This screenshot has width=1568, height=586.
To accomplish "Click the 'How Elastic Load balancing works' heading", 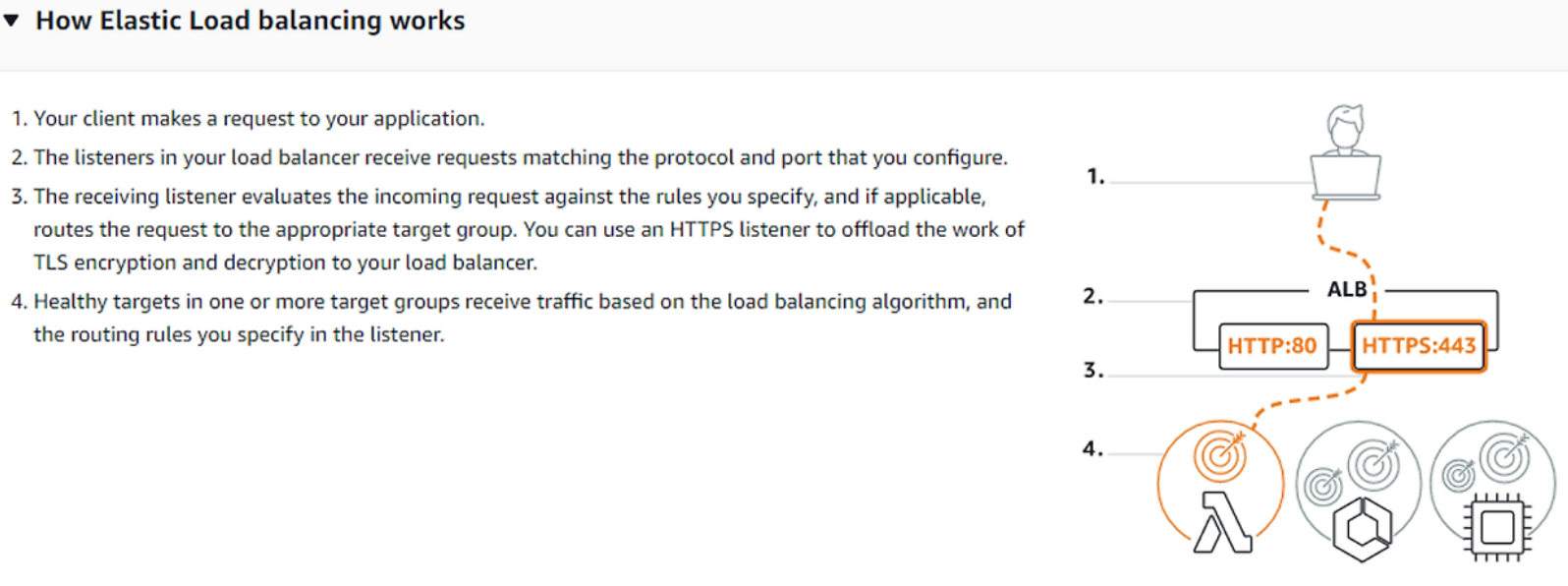I will pos(250,21).
